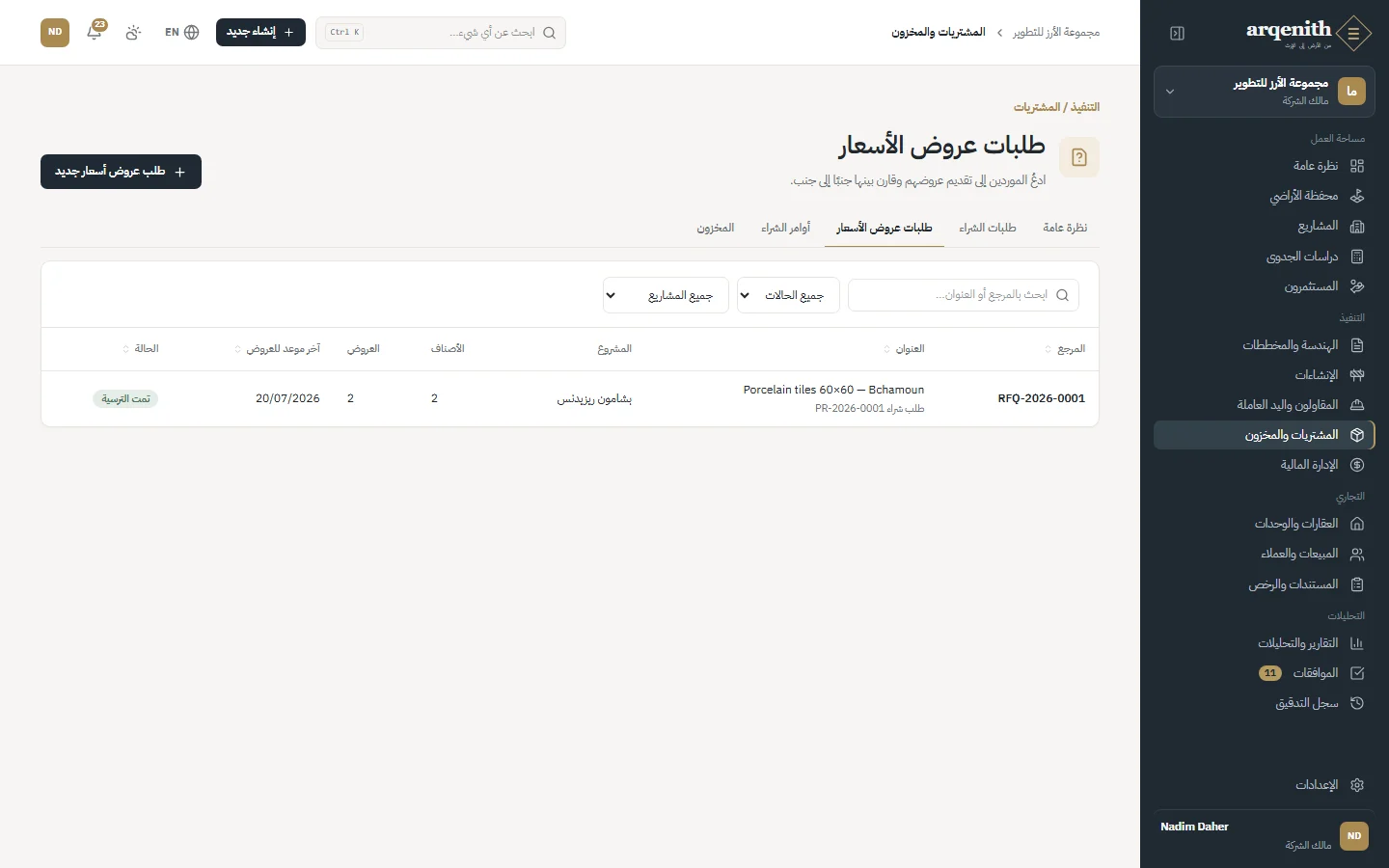Open الإعدادات settings in sidebar

pos(1265,785)
